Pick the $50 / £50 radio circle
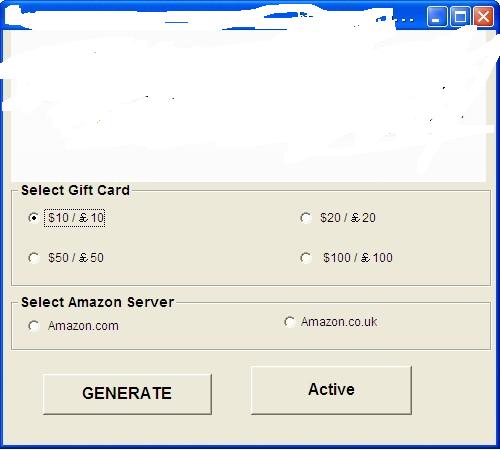500x450 pixels. [34, 258]
